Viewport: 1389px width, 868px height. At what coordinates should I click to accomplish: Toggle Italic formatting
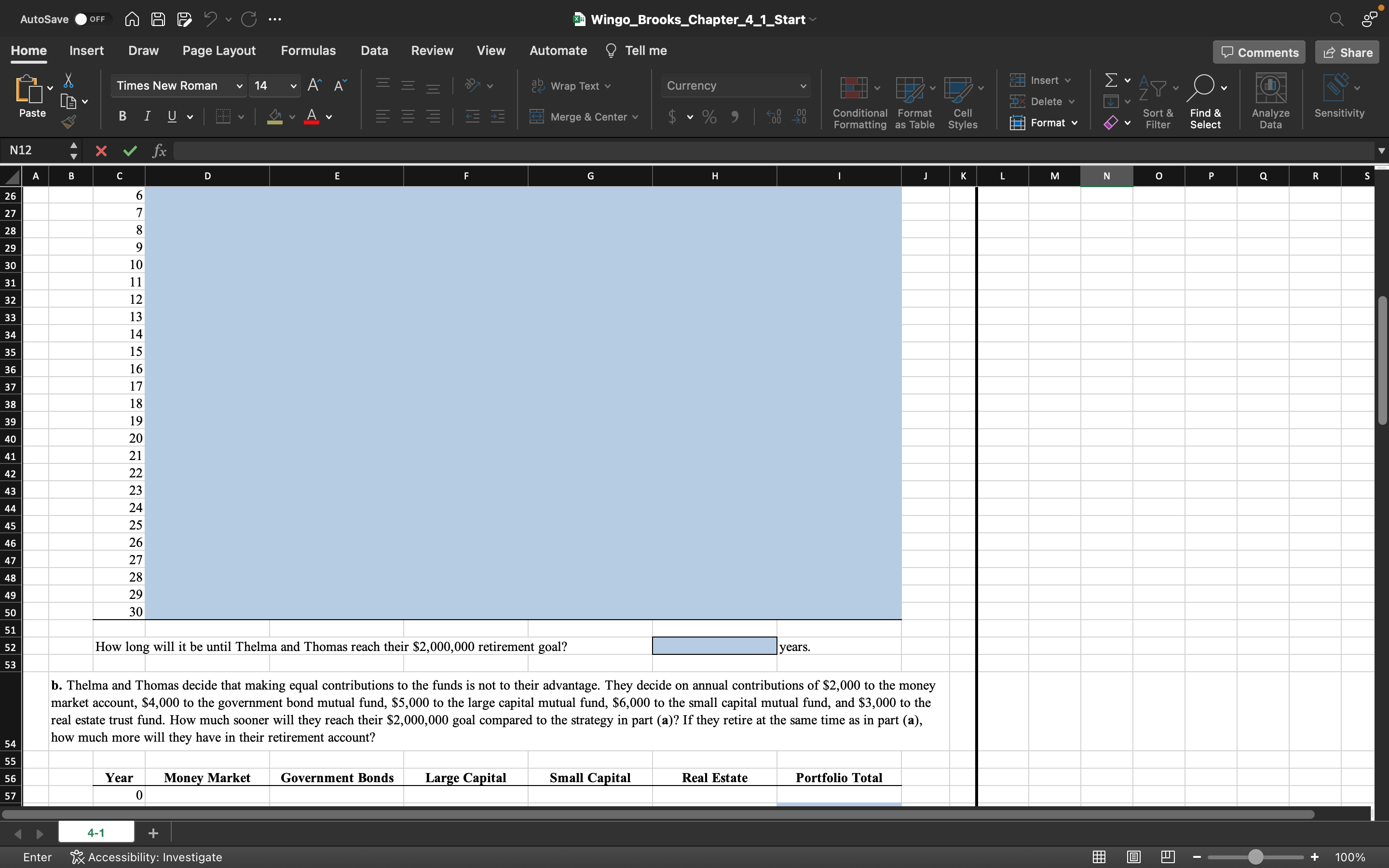147,117
